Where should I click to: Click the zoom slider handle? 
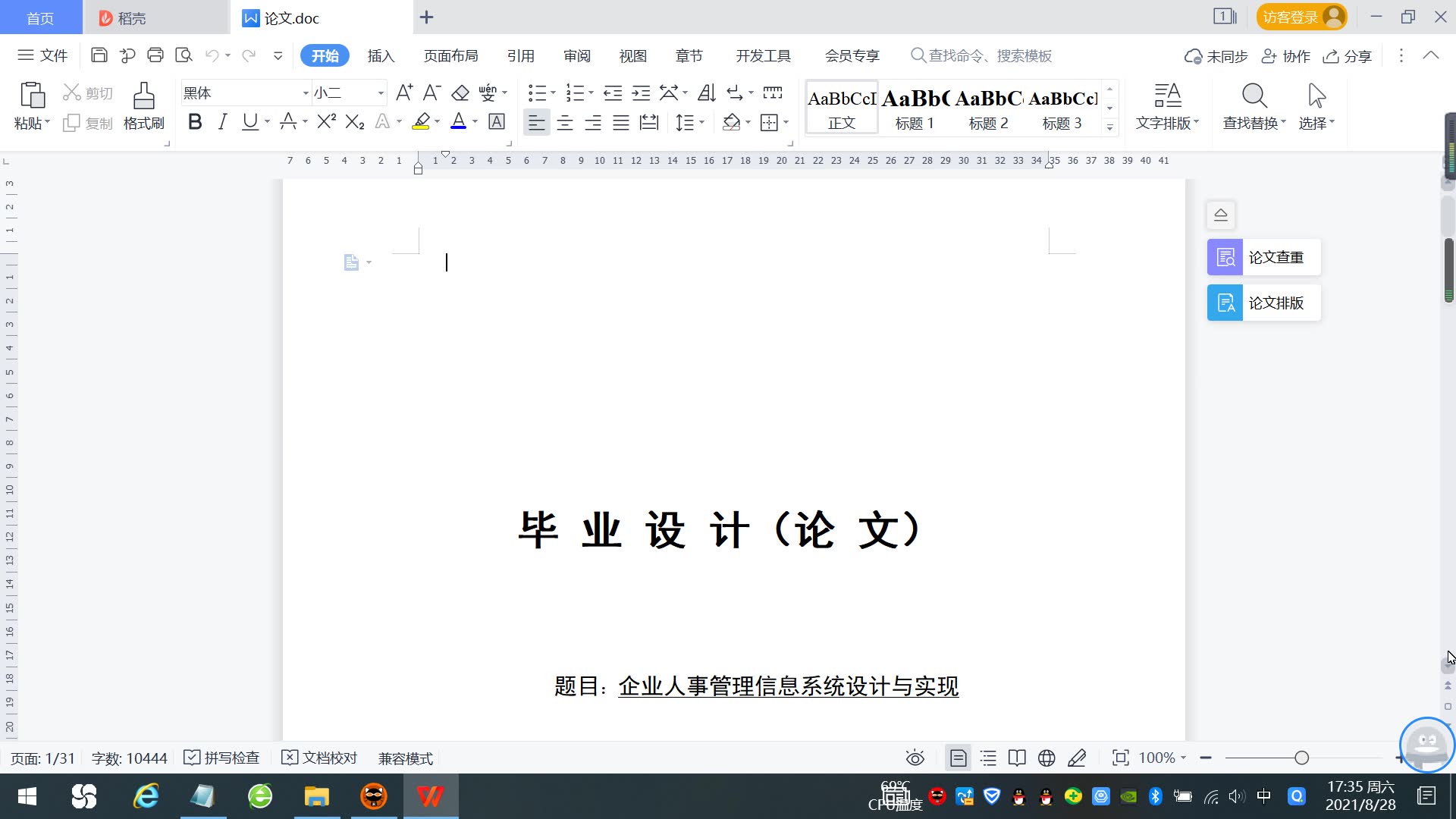[1301, 758]
